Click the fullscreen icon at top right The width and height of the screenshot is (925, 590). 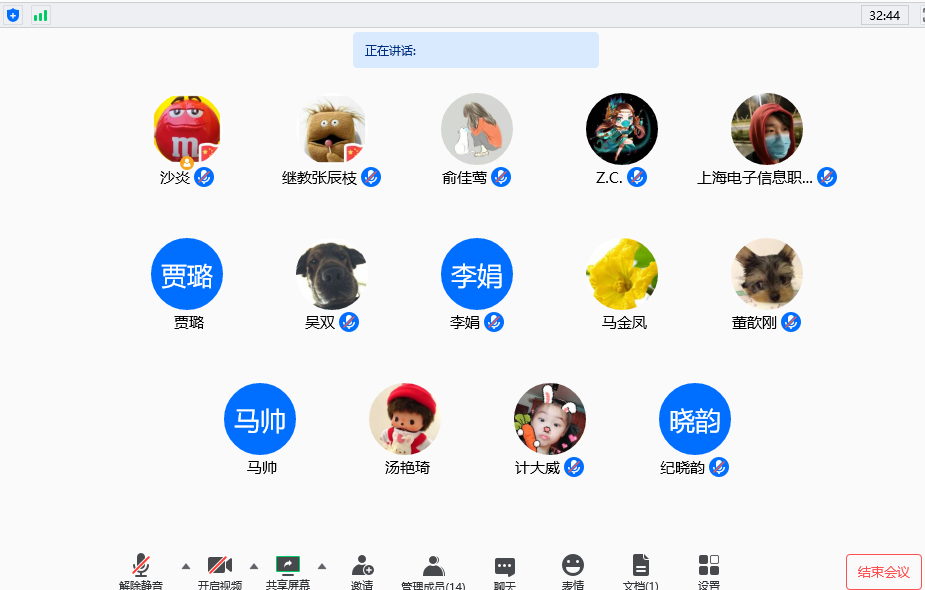click(917, 15)
